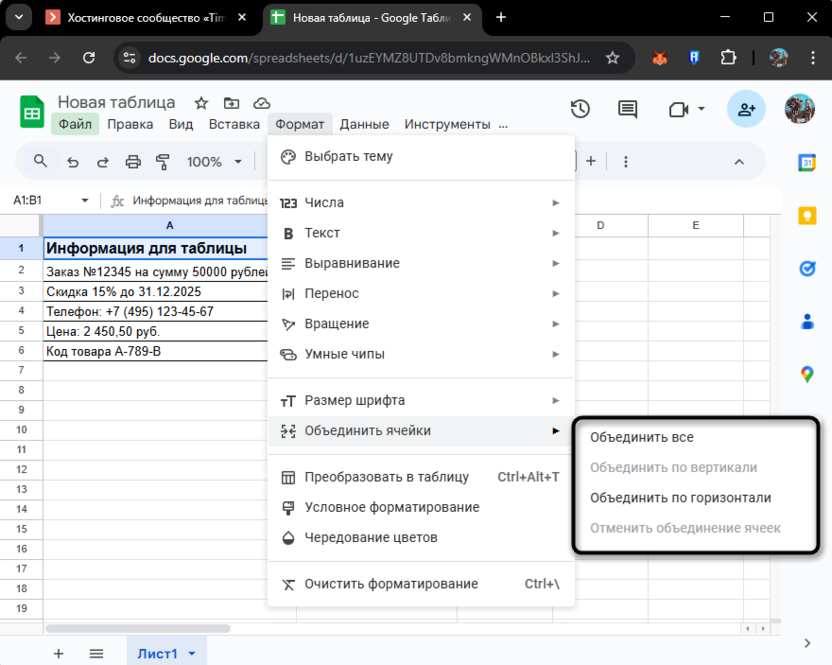832x665 pixels.
Task: Select the paint format tool
Action: tap(163, 162)
